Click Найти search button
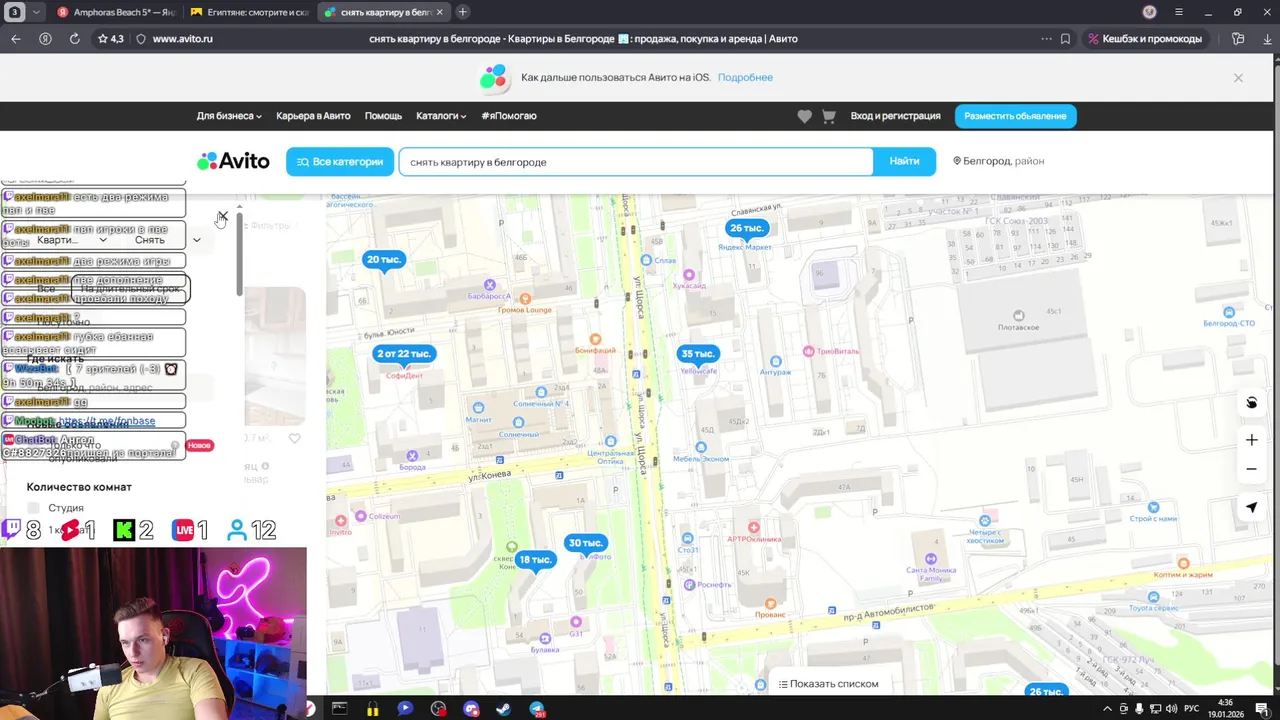 pyautogui.click(x=904, y=161)
